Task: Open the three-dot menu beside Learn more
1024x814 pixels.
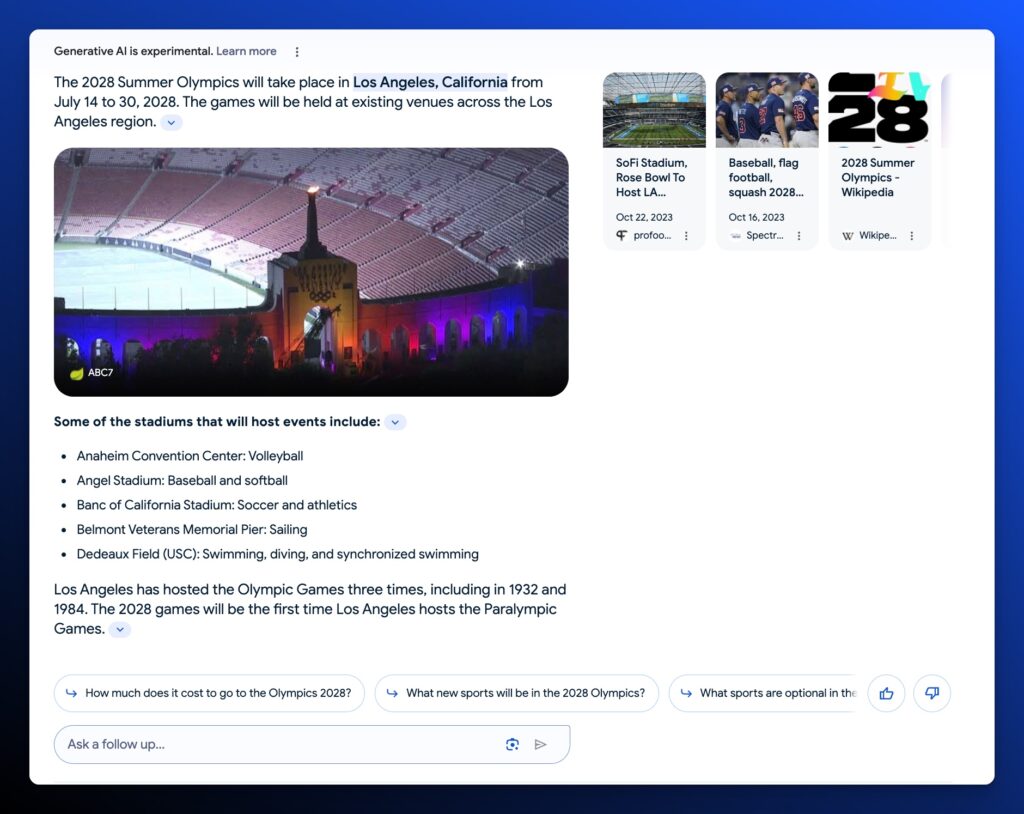Action: 297,52
